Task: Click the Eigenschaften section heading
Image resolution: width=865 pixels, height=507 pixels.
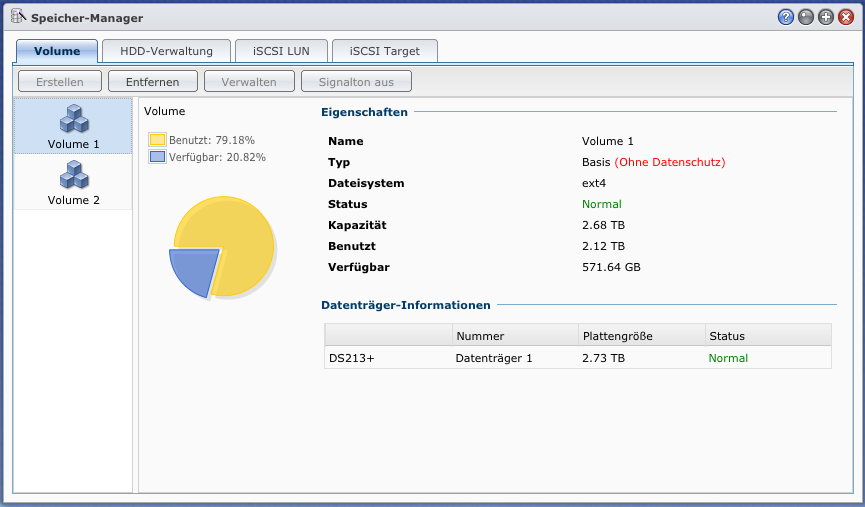Action: 364,112
